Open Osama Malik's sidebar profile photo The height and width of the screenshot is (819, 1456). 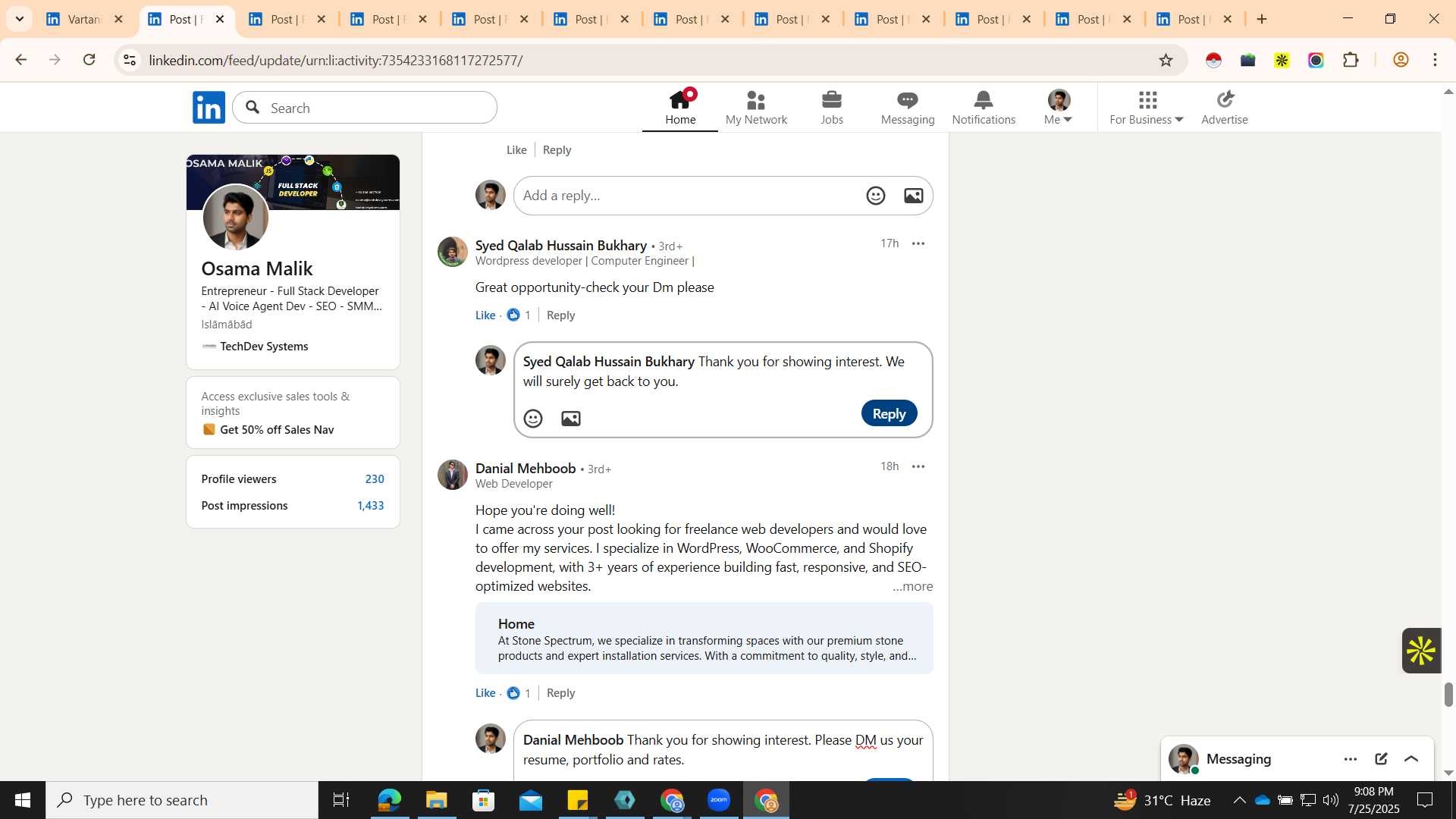pyautogui.click(x=236, y=218)
